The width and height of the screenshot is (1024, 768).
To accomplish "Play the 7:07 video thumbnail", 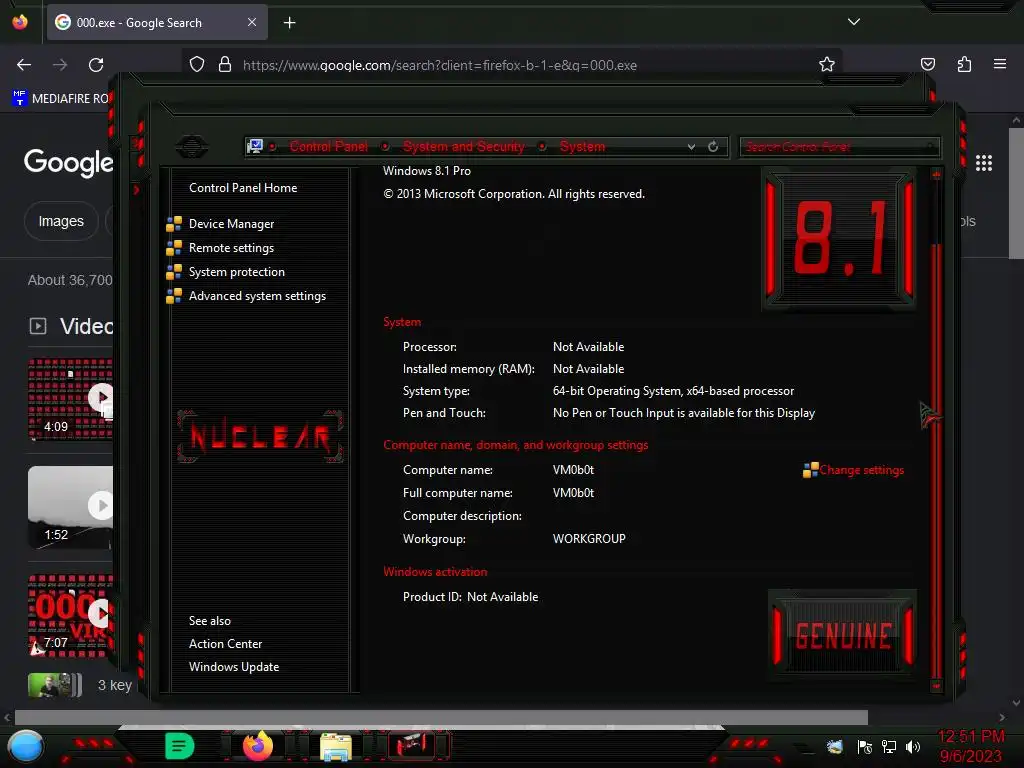I will (70, 615).
